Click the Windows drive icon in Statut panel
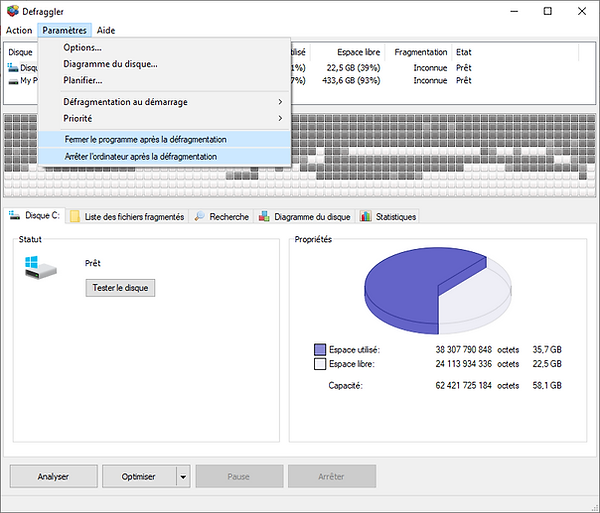 40,268
